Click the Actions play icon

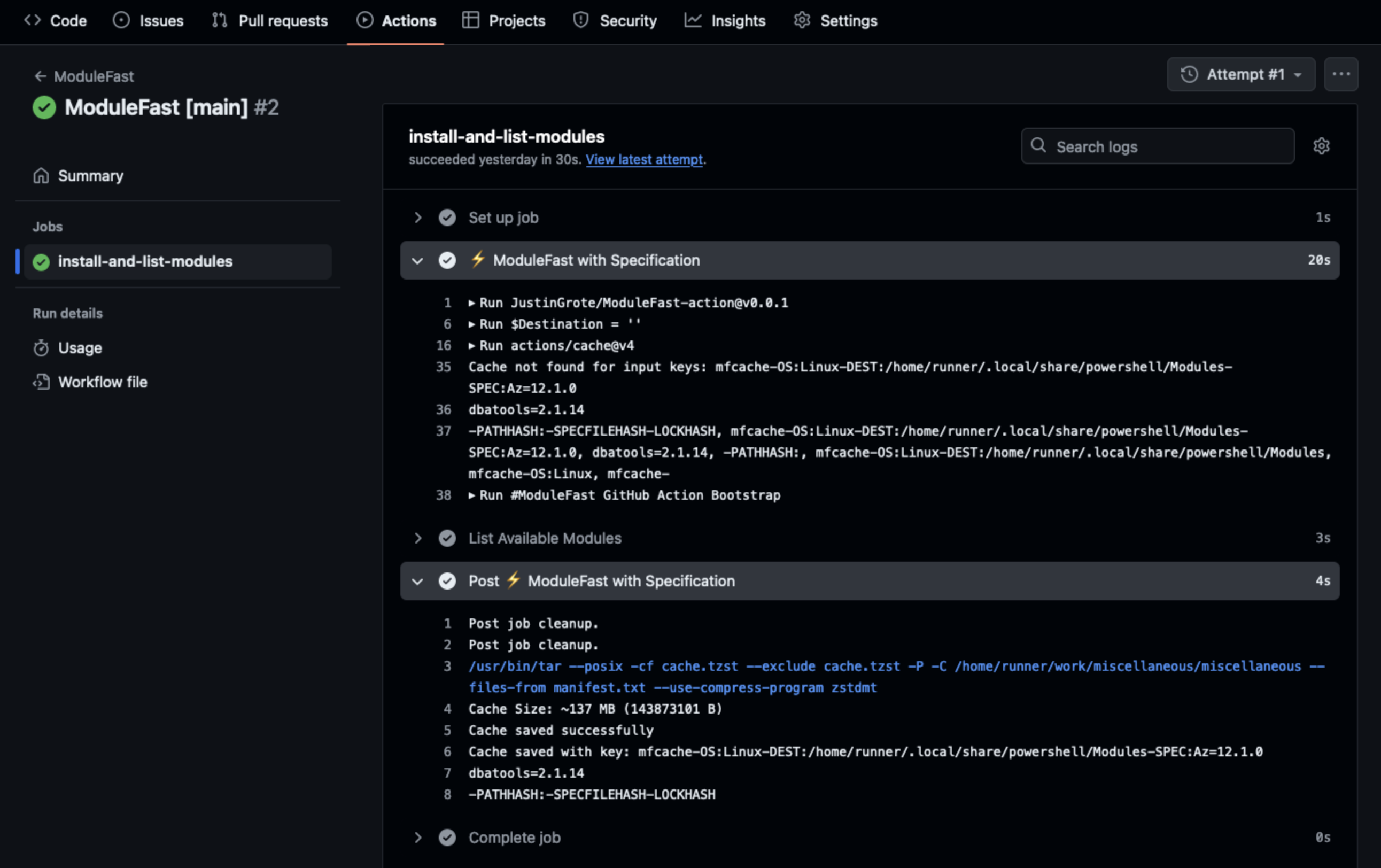pos(364,20)
